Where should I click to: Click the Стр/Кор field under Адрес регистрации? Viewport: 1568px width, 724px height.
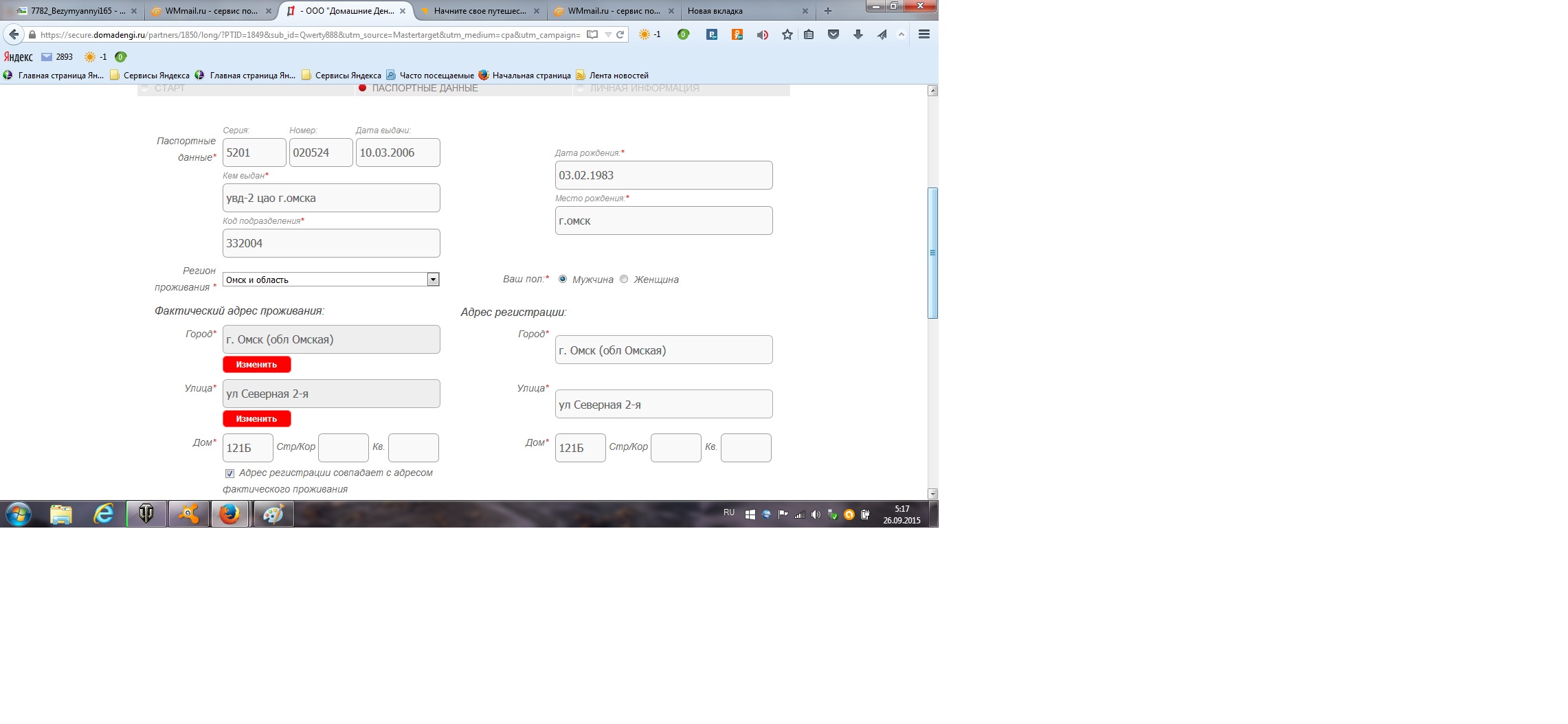[676, 448]
